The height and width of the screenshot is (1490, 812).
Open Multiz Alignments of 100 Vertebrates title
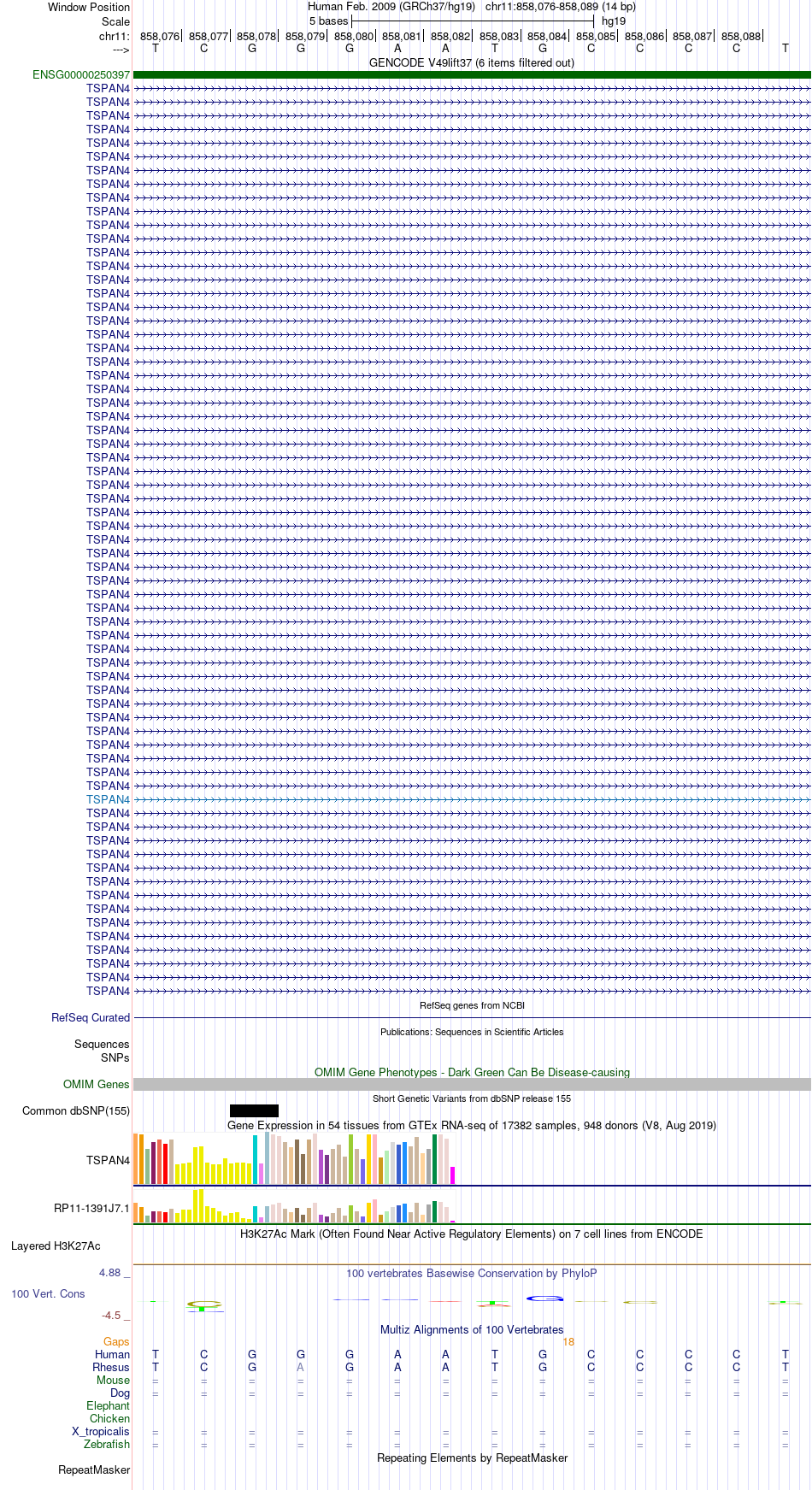472,1329
